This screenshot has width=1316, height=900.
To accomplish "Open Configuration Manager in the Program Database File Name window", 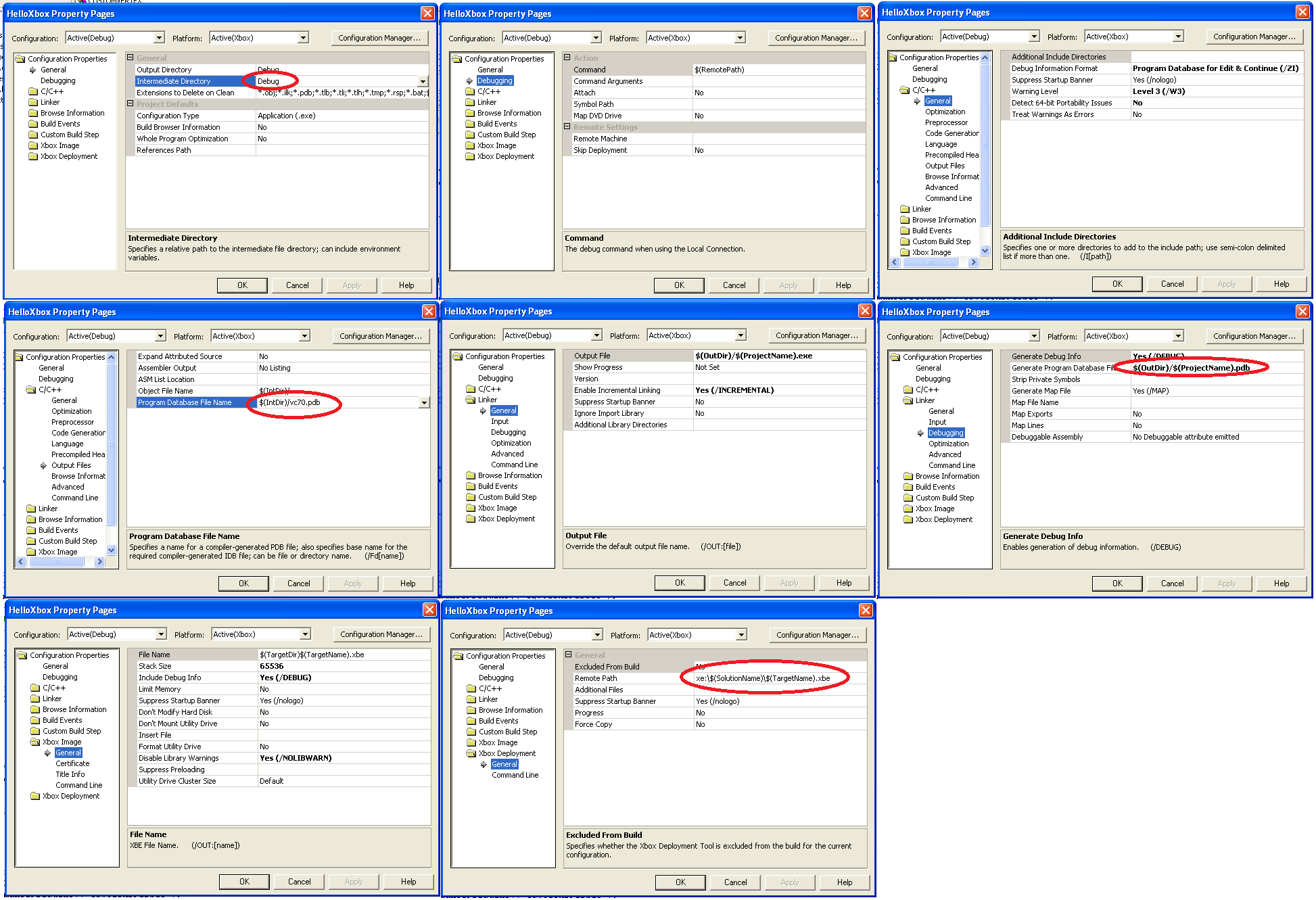I will 381,336.
